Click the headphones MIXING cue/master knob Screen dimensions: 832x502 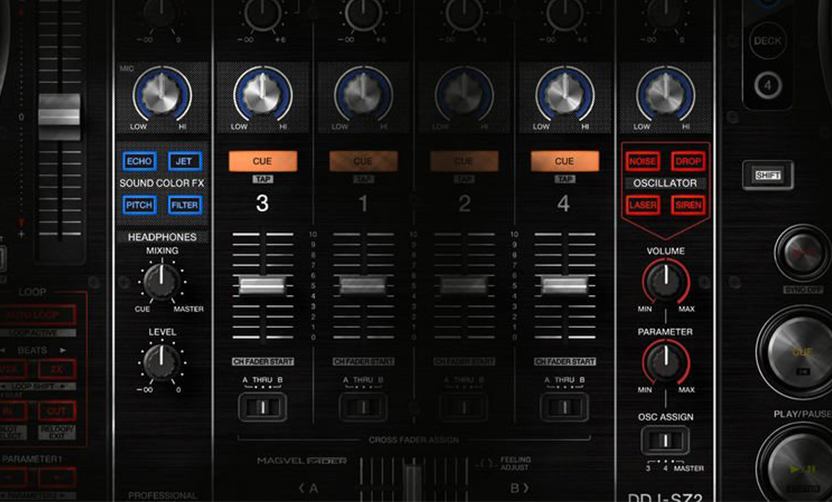pyautogui.click(x=162, y=282)
